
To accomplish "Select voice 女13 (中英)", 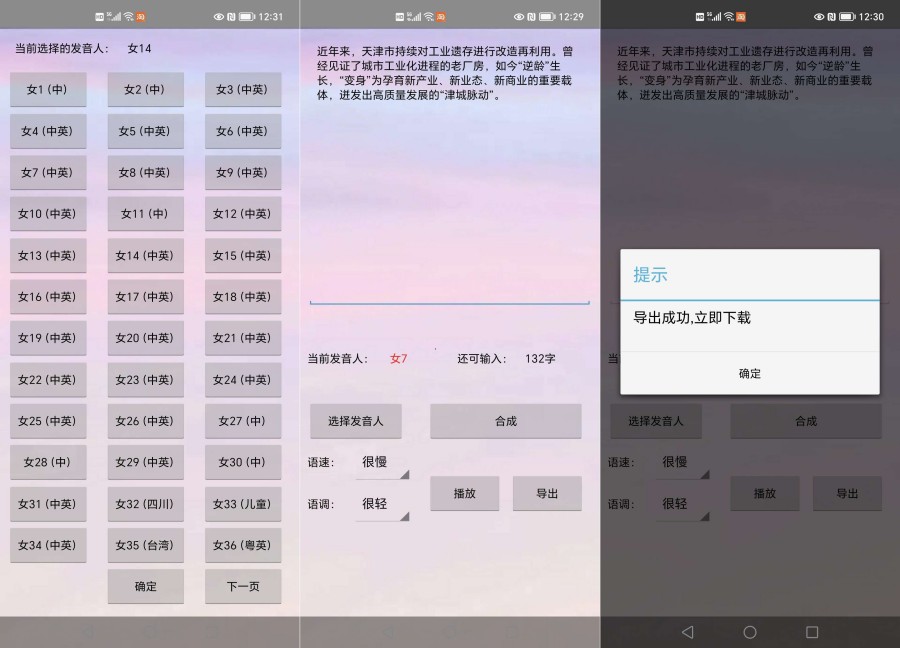I will click(x=48, y=255).
